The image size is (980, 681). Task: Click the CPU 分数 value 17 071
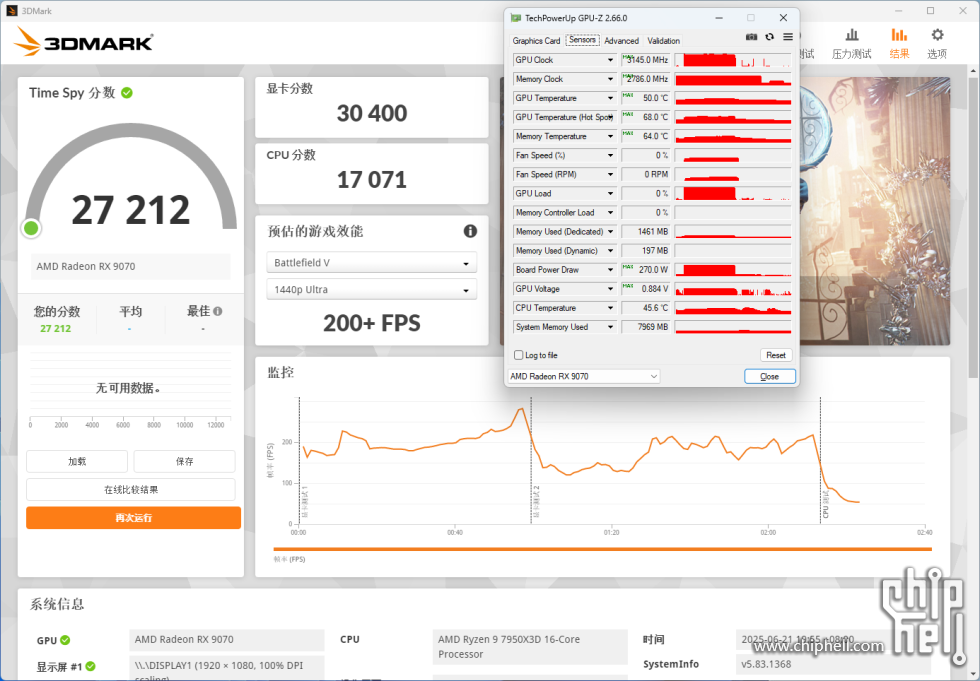click(x=372, y=180)
